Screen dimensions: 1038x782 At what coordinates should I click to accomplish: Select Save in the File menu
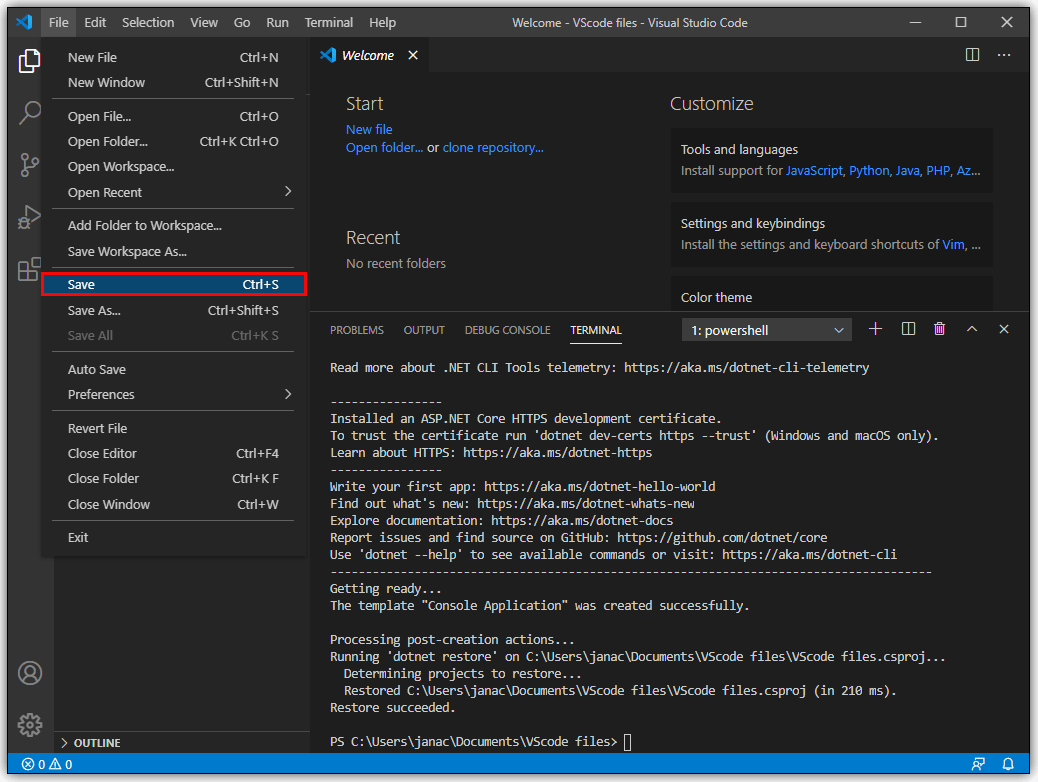pos(173,284)
